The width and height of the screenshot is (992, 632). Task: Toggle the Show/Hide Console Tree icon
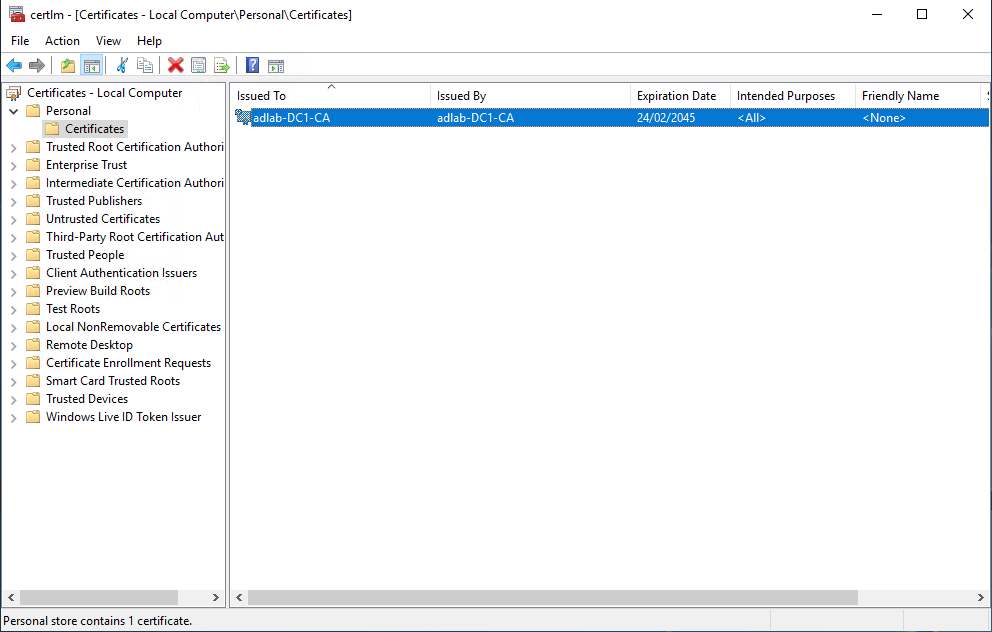pyautogui.click(x=91, y=65)
